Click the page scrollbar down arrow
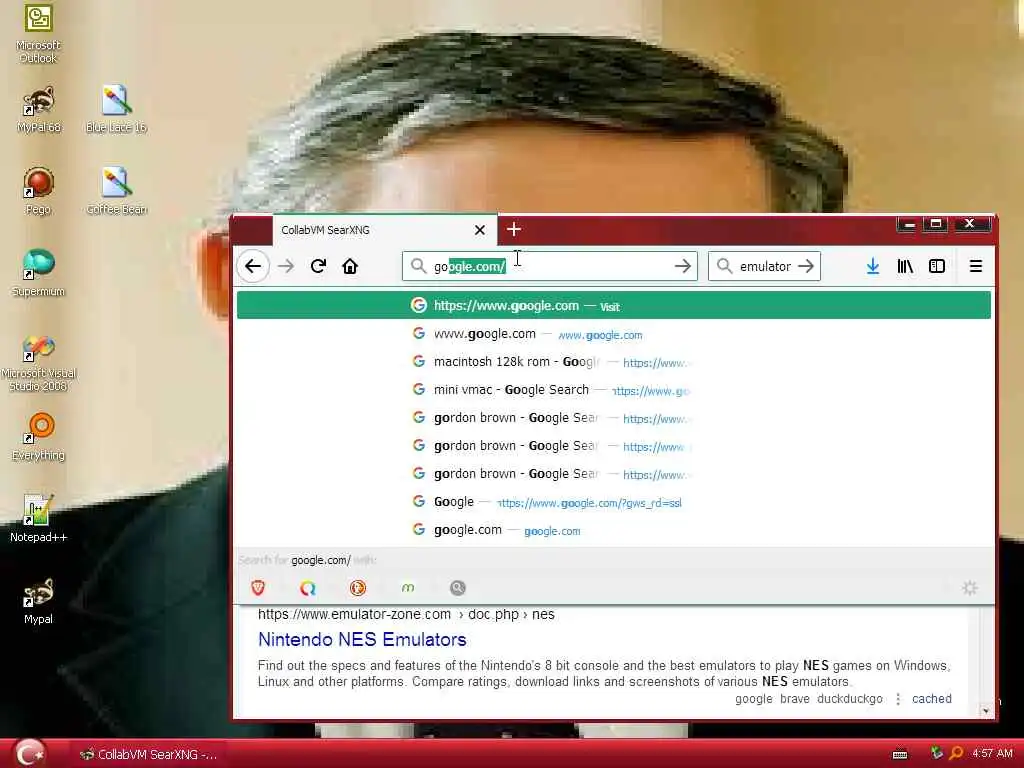This screenshot has height=768, width=1024. coord(986,711)
